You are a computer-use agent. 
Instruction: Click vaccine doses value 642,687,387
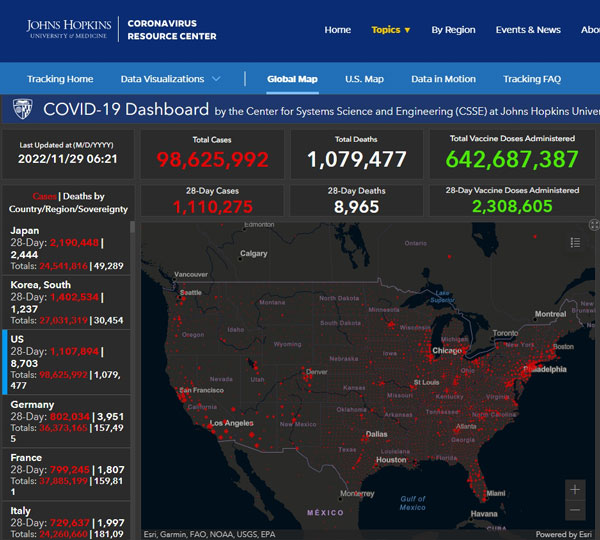click(x=512, y=159)
